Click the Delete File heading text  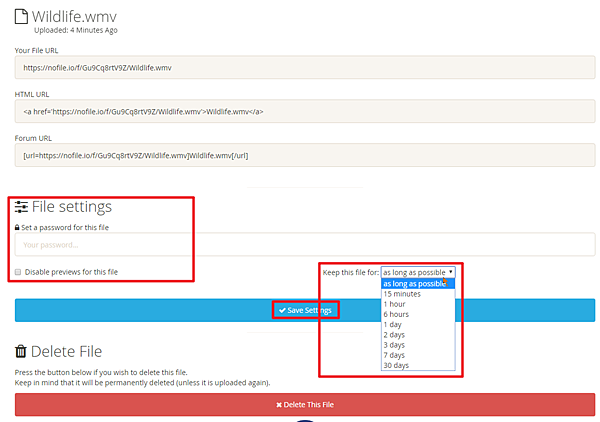click(x=66, y=351)
